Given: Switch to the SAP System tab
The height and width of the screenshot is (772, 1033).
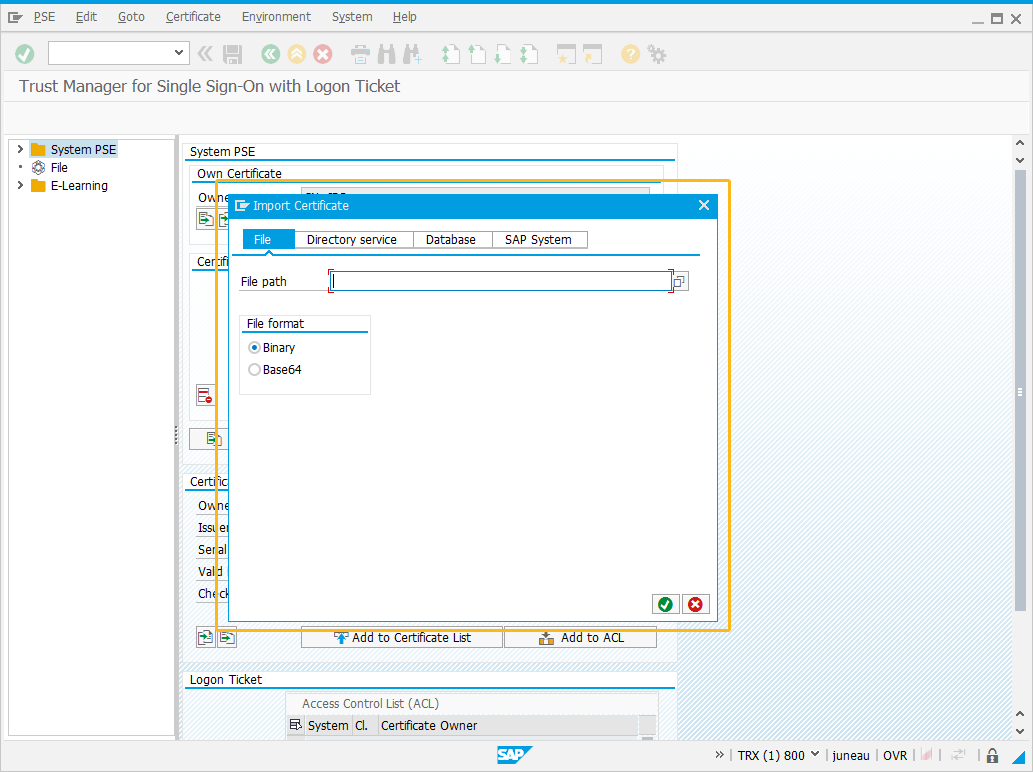Looking at the screenshot, I should tap(538, 240).
